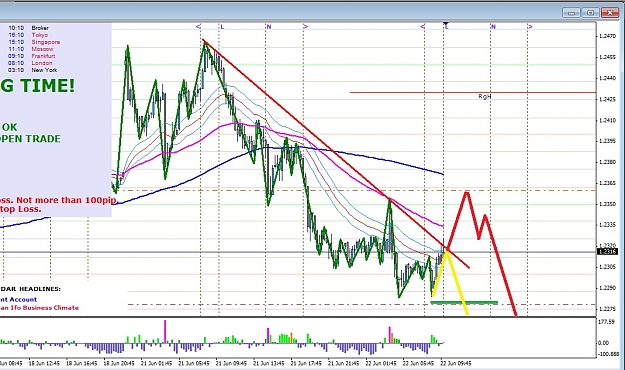The width and height of the screenshot is (625, 370).
Task: Click the green 'G TIME!' banner text
Action: pyautogui.click(x=37, y=86)
